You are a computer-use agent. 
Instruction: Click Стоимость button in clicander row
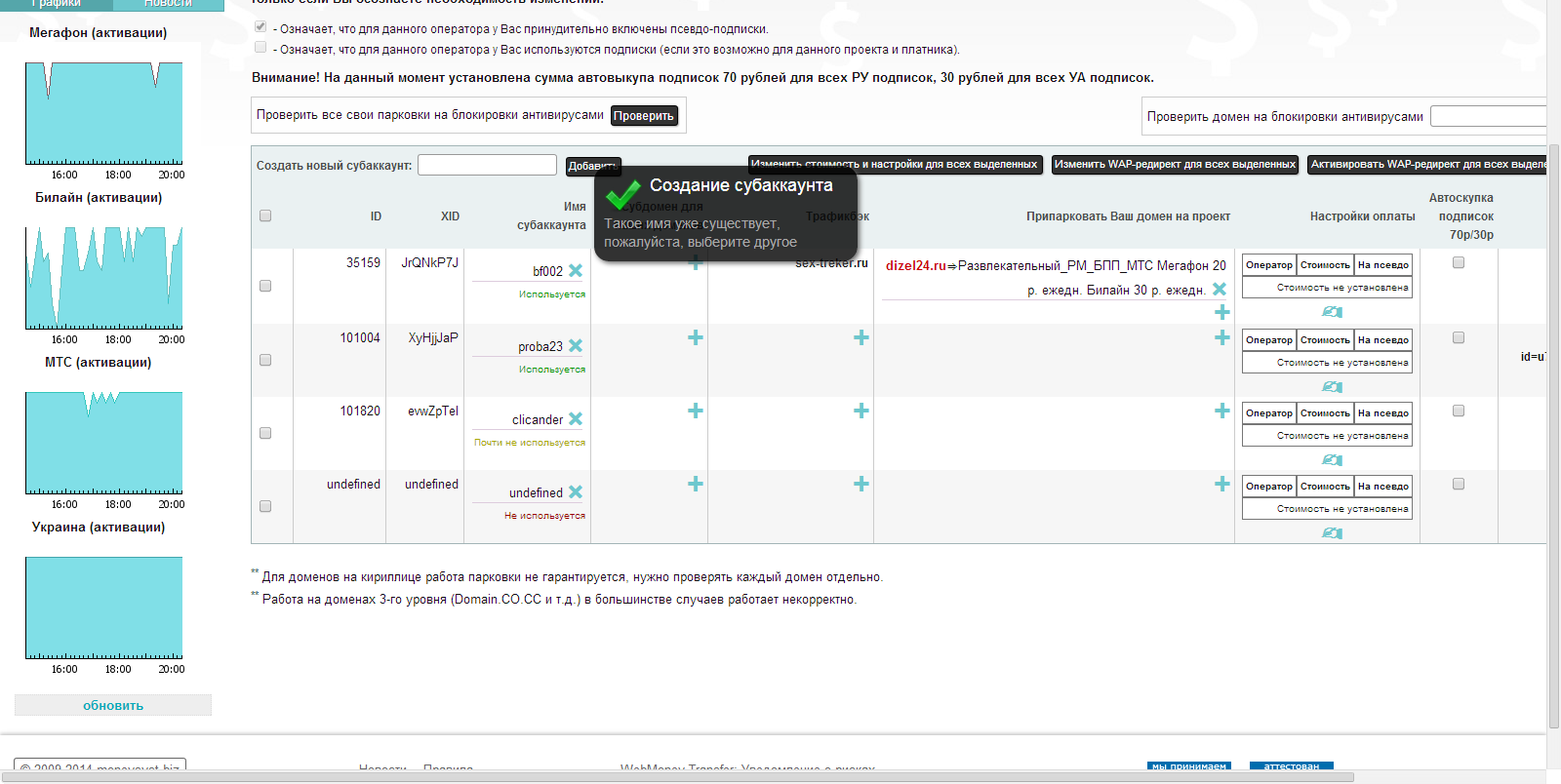tap(1325, 413)
